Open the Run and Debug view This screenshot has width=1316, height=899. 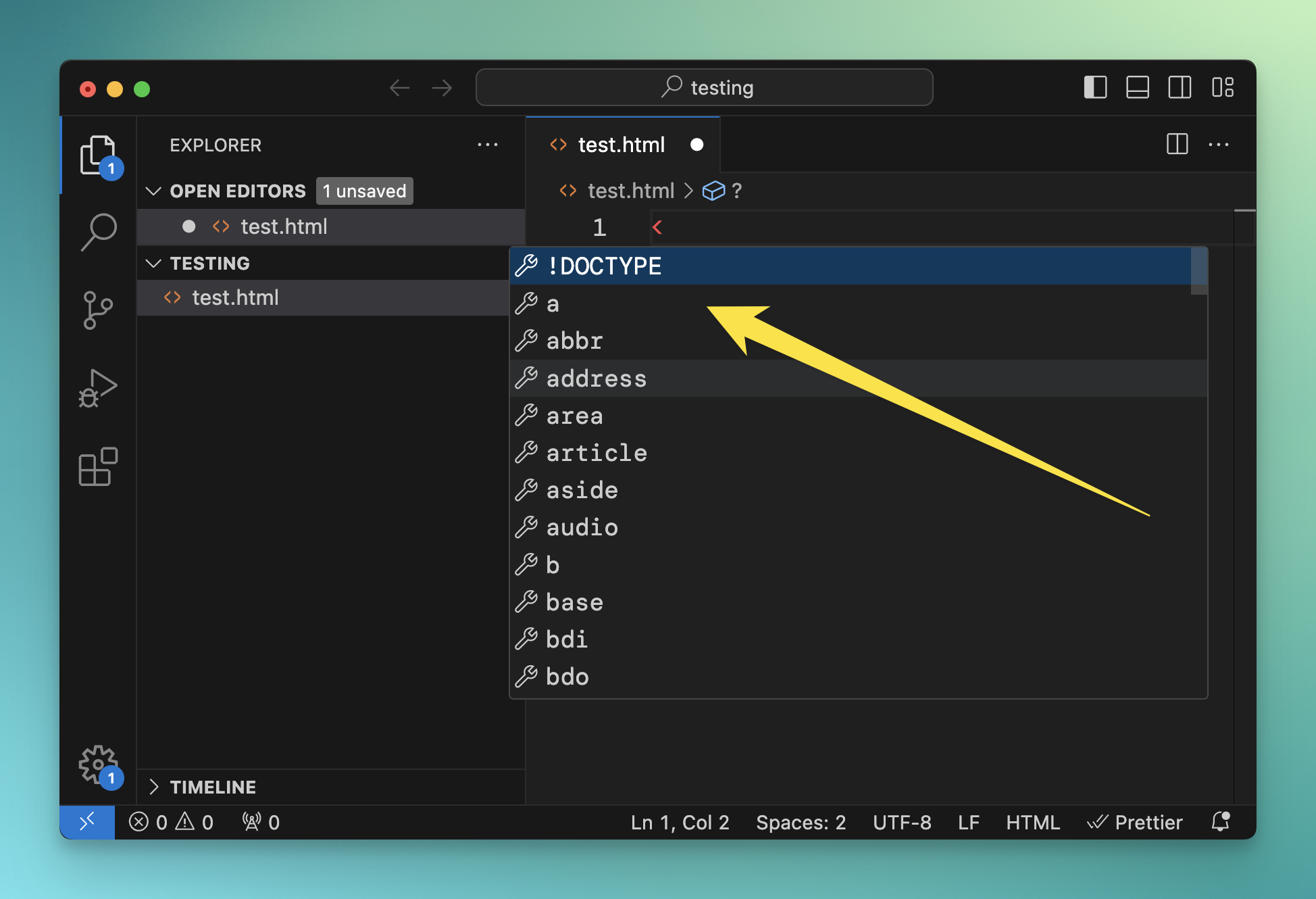(x=99, y=388)
